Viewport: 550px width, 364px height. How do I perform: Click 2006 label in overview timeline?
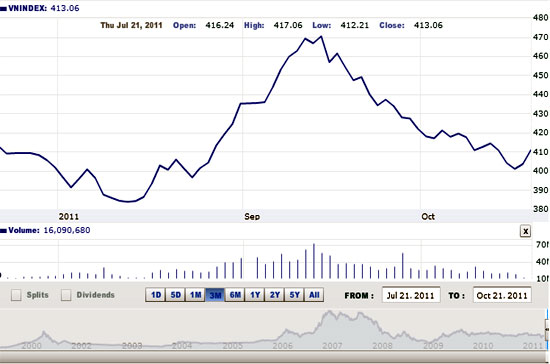(283, 345)
